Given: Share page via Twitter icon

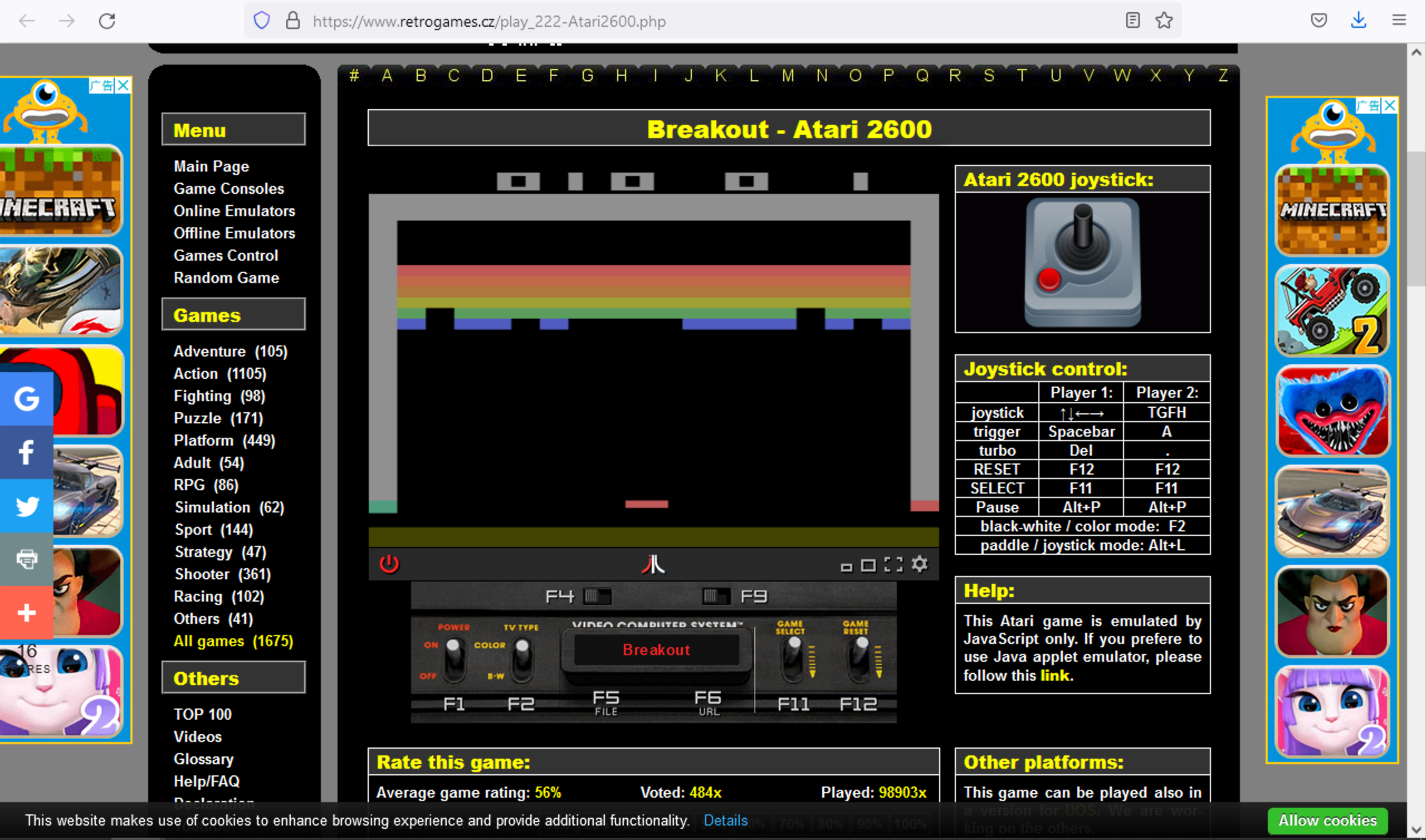Looking at the screenshot, I should coord(27,505).
